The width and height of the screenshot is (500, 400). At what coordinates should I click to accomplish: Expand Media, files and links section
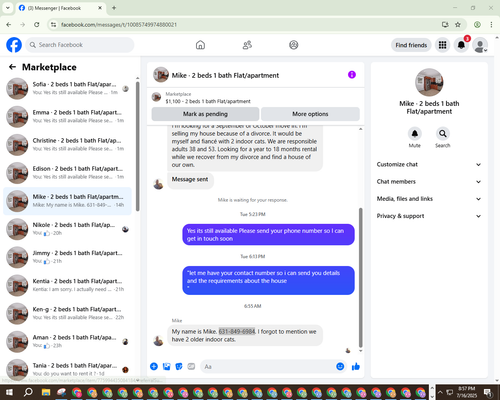point(429,199)
